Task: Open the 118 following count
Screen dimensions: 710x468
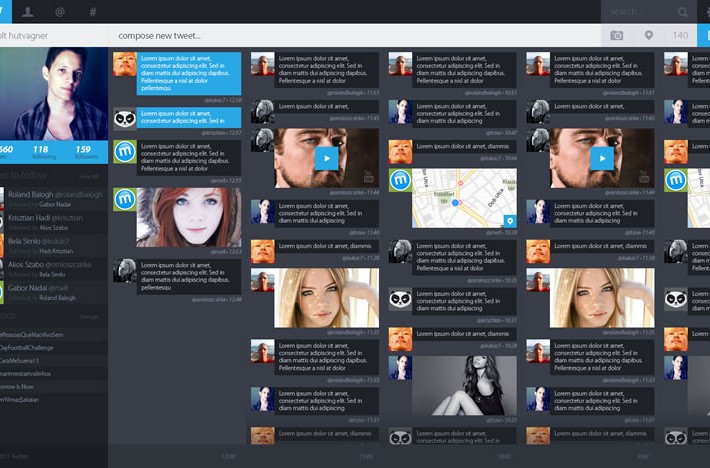Action: (41, 152)
